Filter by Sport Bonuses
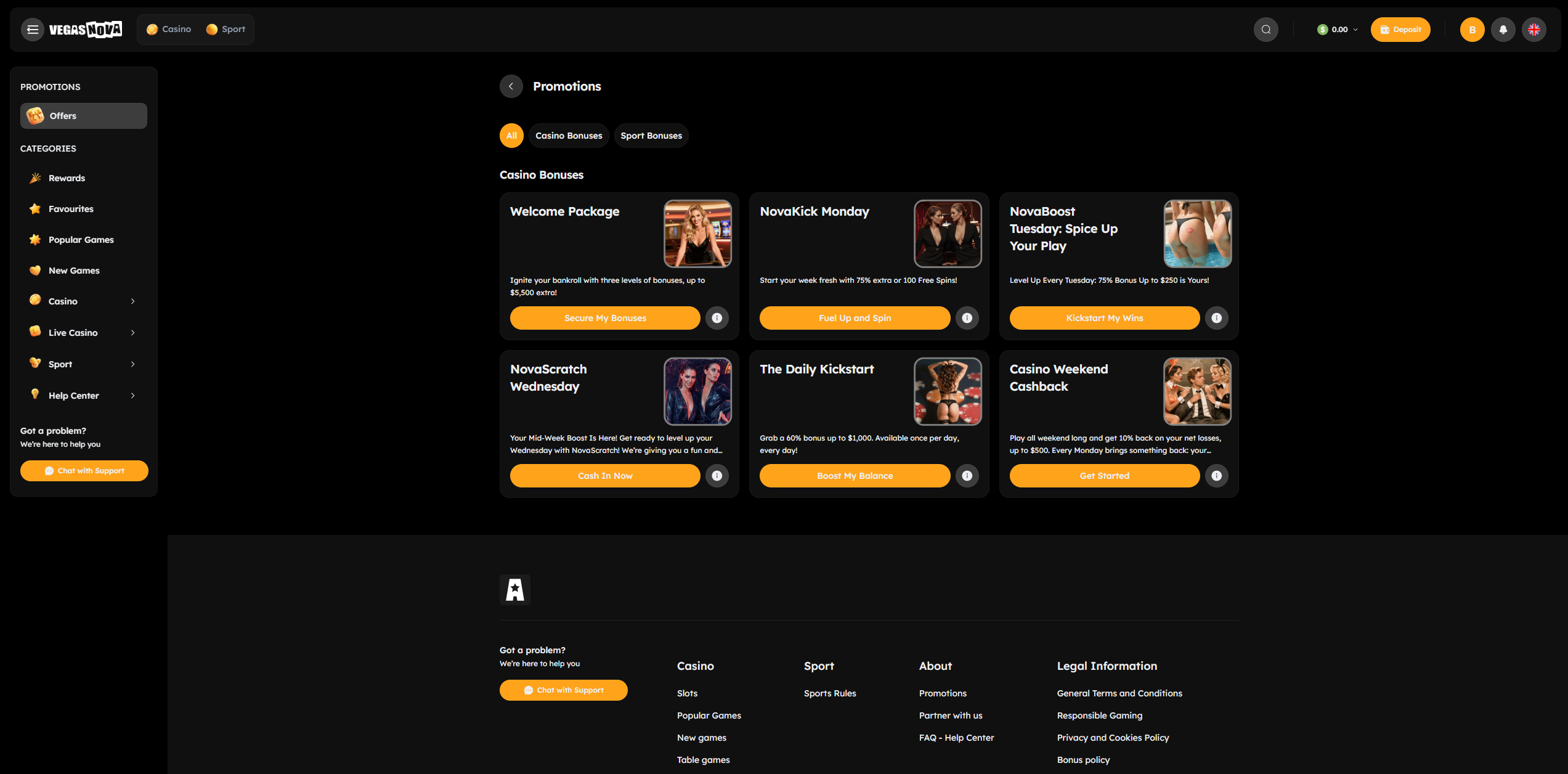The width and height of the screenshot is (1568, 774). (651, 136)
